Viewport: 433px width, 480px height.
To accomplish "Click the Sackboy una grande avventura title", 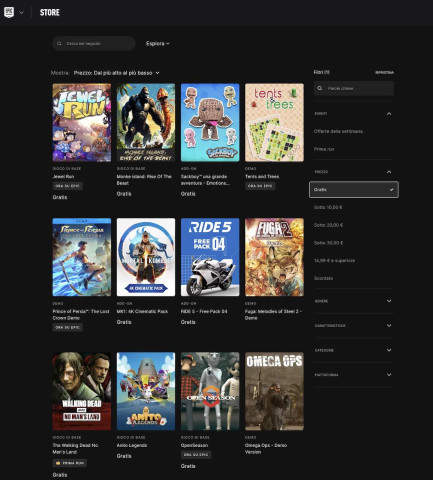I will (x=205, y=180).
